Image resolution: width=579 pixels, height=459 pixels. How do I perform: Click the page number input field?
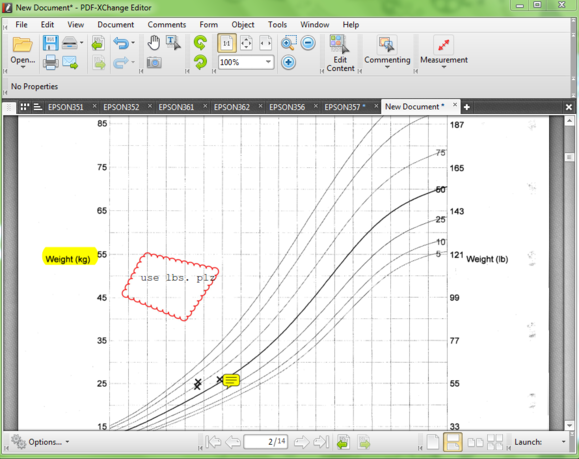265,442
